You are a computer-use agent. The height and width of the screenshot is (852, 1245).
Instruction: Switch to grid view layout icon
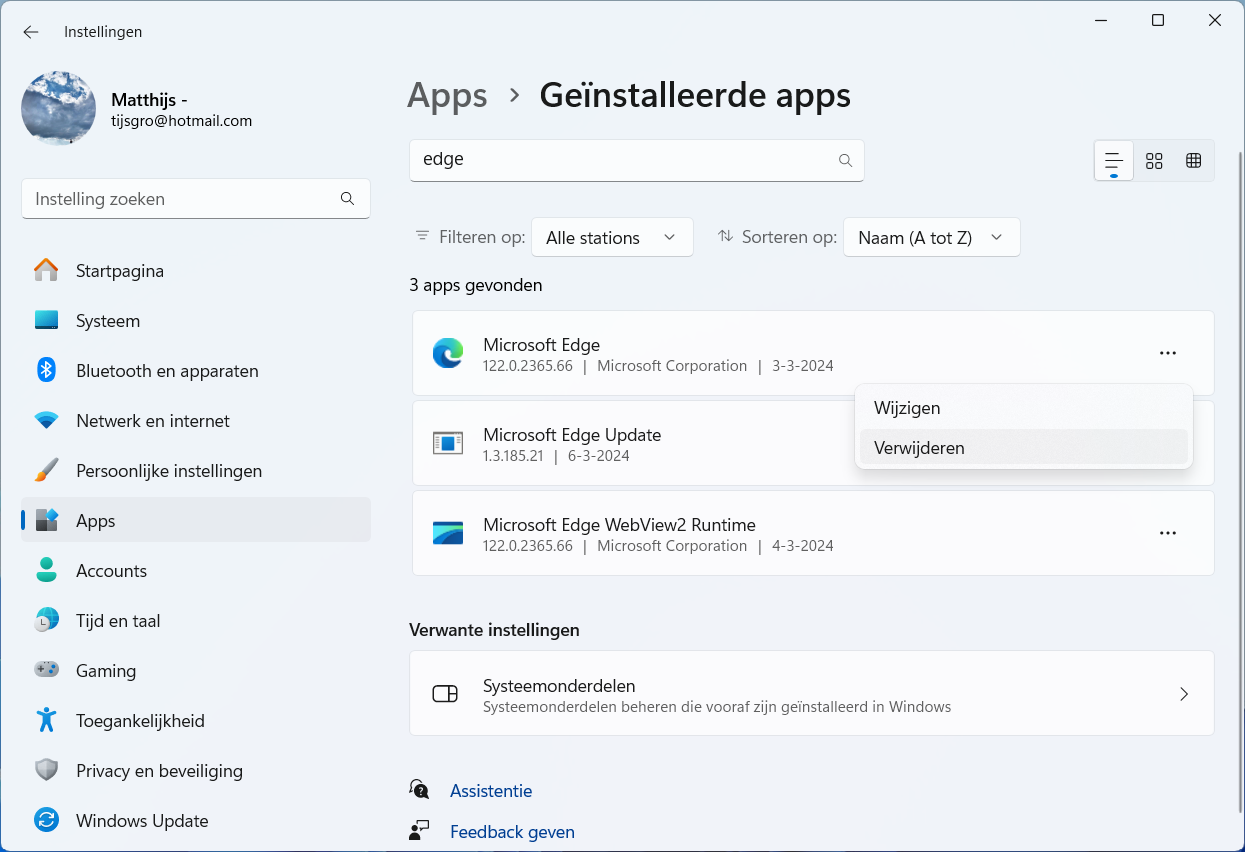1154,161
